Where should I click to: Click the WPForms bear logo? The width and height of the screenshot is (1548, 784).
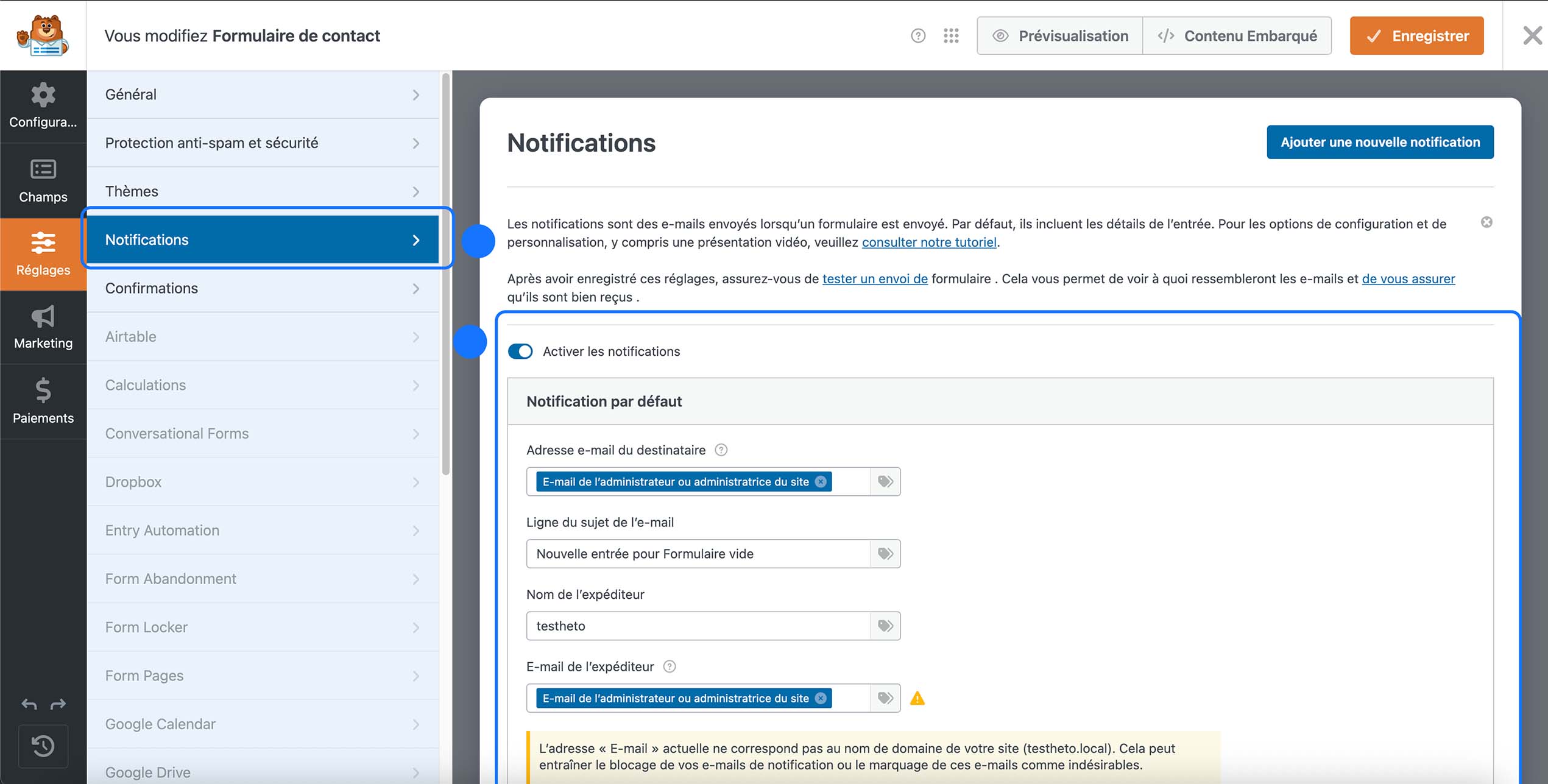[x=43, y=35]
